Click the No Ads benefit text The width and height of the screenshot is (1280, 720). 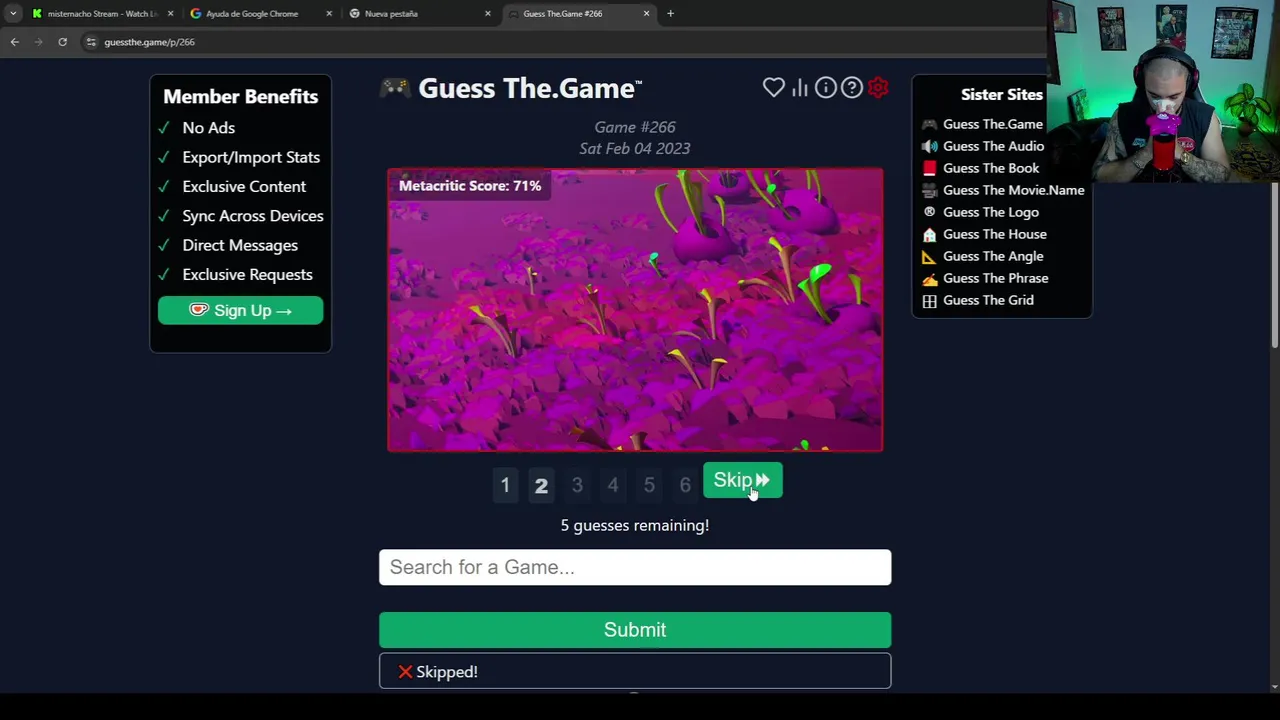pos(208,128)
